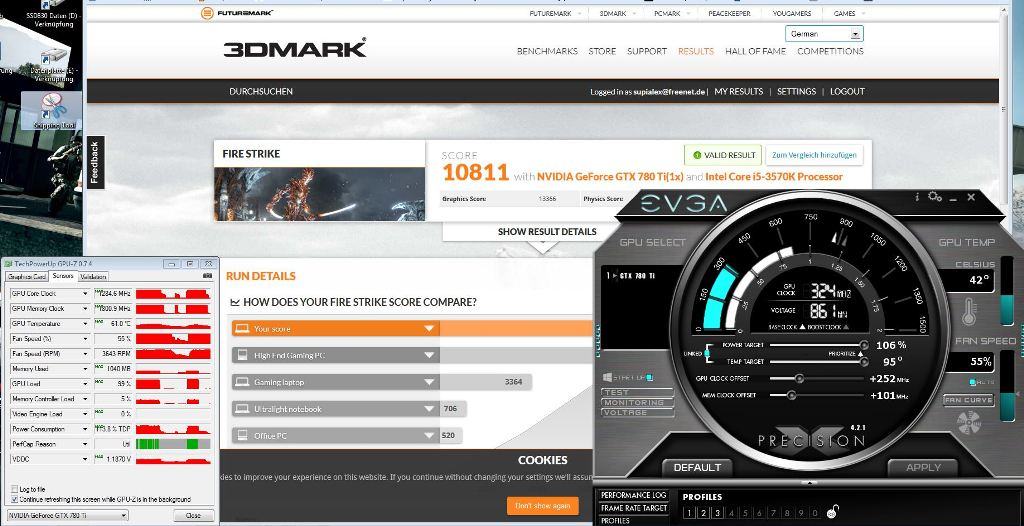Open Power Consumption sensor dropdown
Screen dimensions: 1024x526
click(85, 429)
